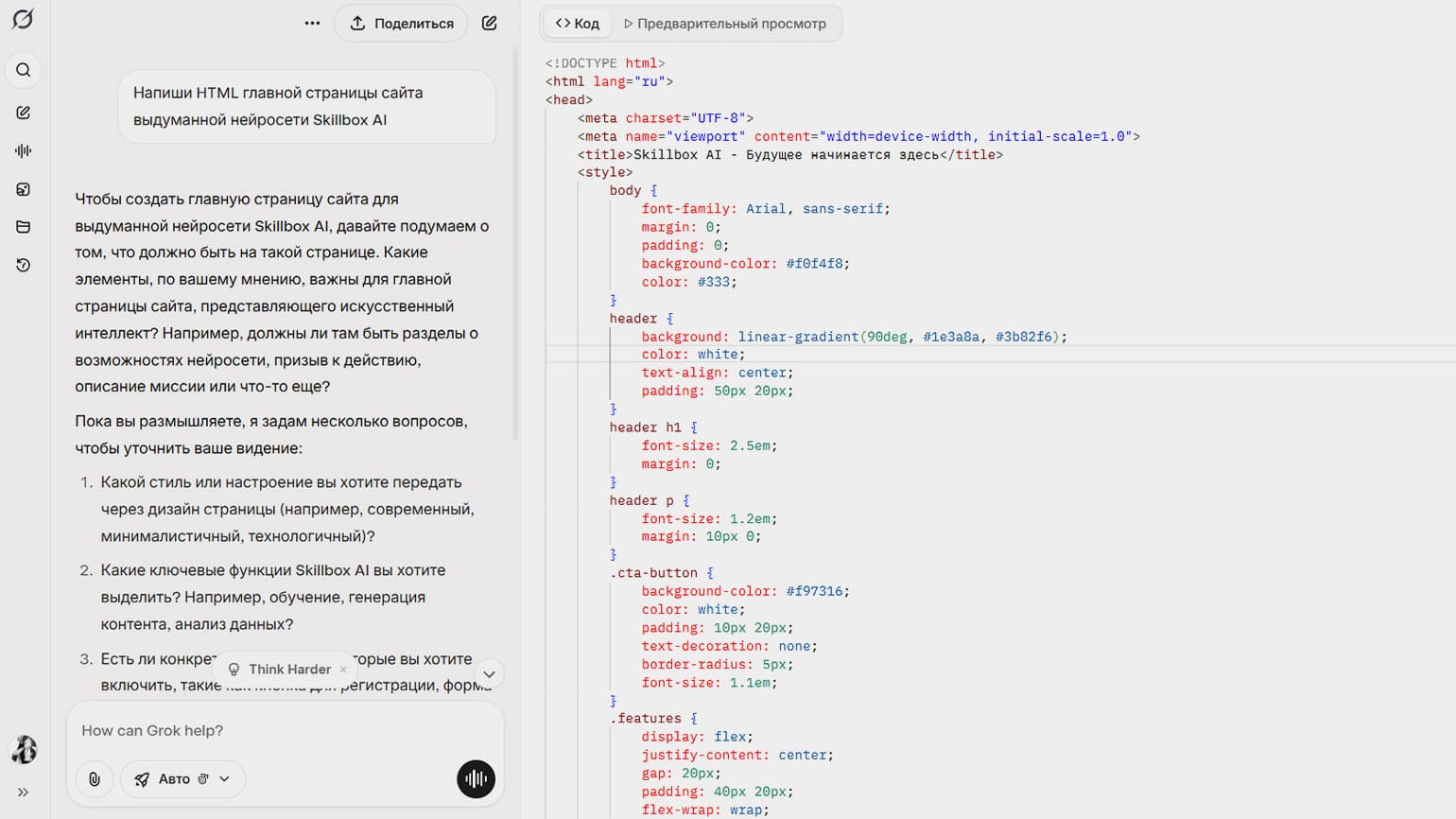The height and width of the screenshot is (819, 1456).
Task: Click the 'How can Grok help?' input field
Action: click(x=284, y=730)
